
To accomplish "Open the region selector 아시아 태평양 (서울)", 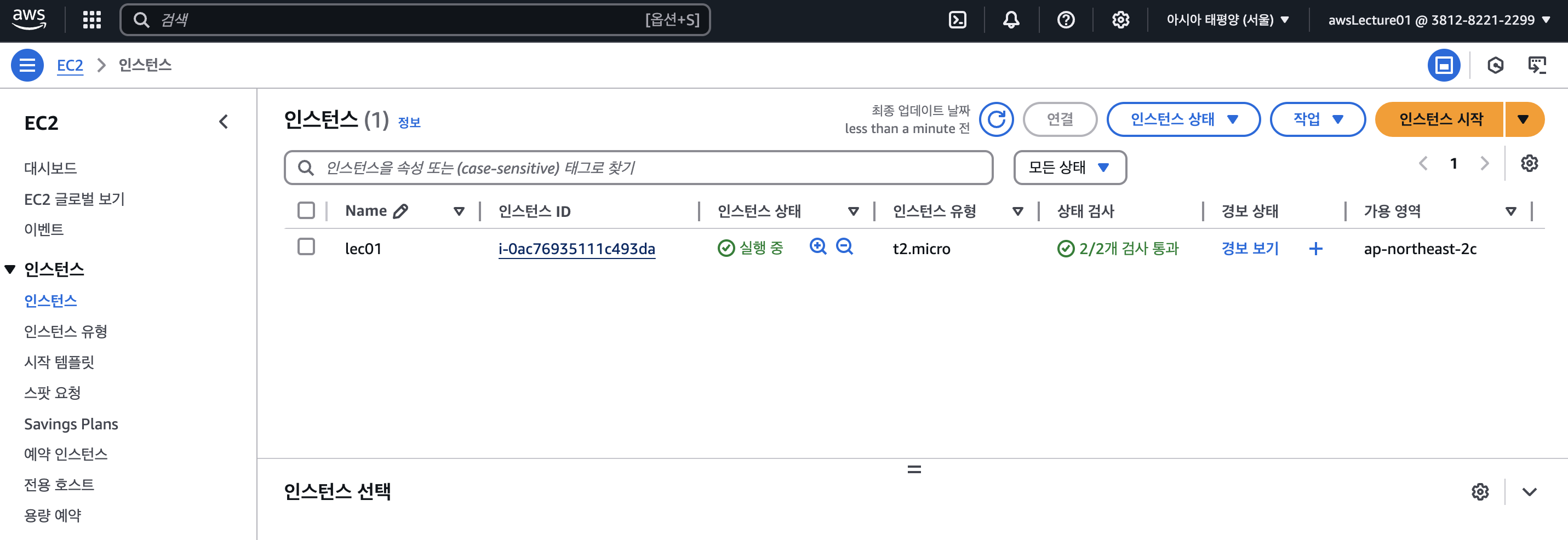I will coord(1227,20).
